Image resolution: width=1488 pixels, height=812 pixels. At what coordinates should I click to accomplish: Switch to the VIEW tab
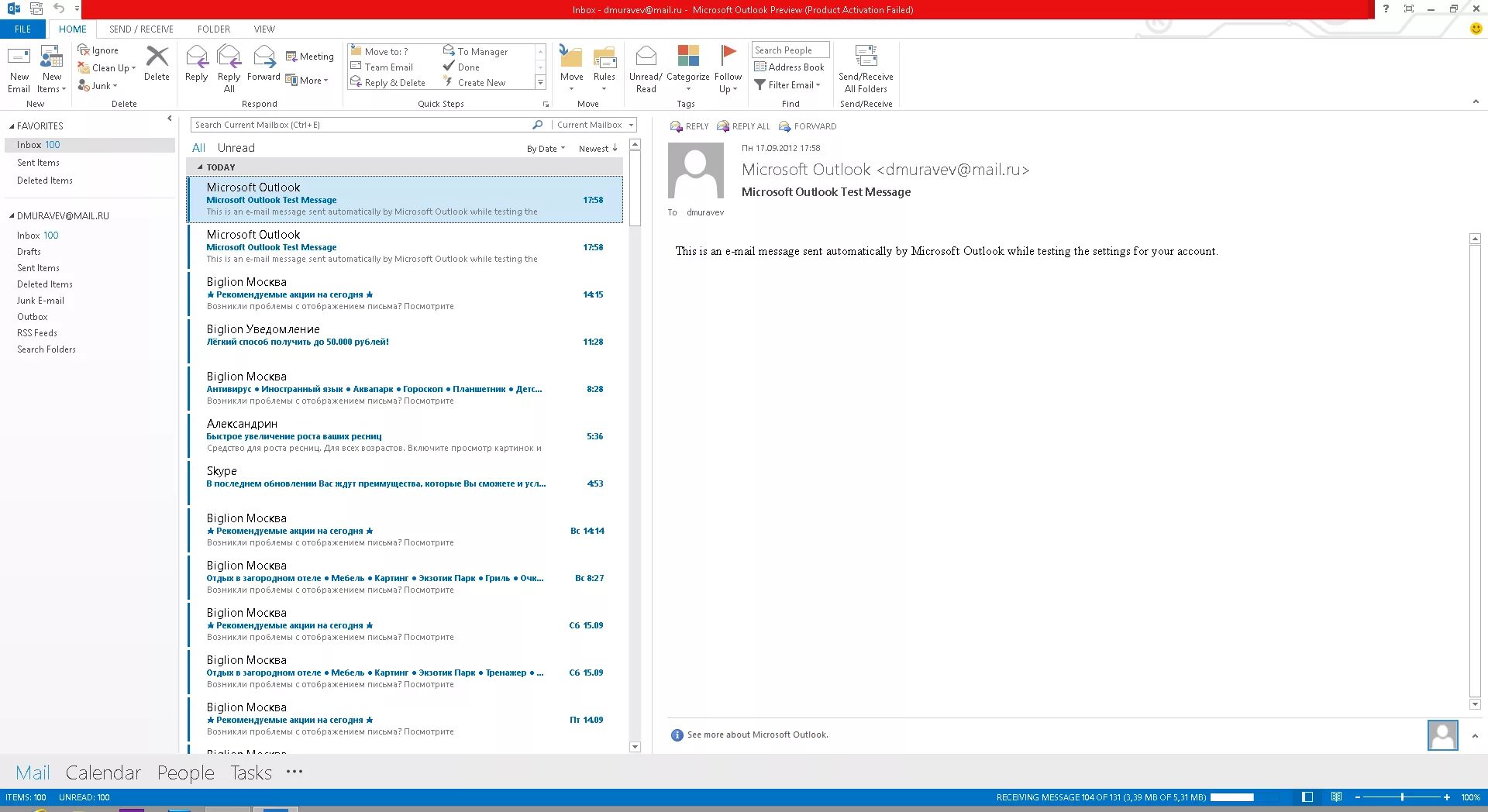[x=264, y=29]
